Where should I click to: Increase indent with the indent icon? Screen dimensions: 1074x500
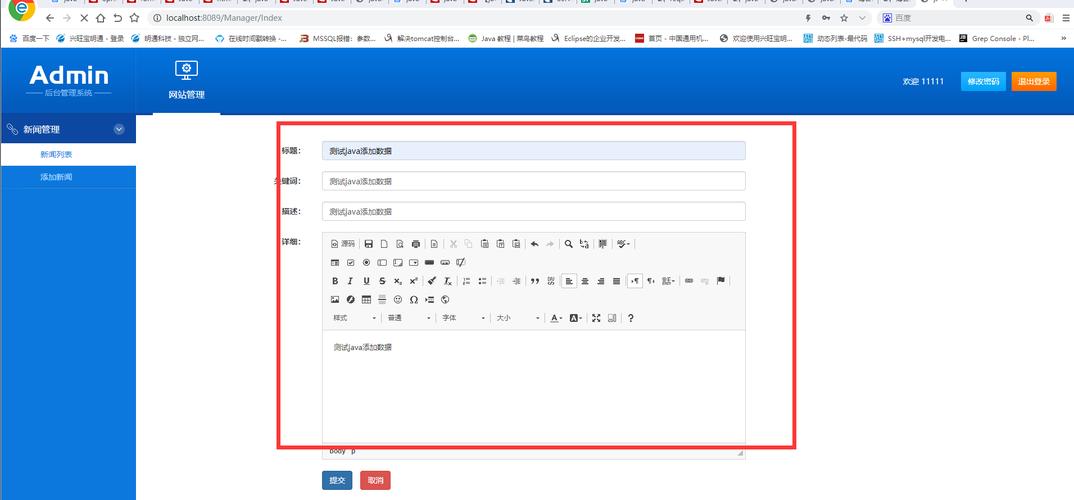(x=516, y=281)
